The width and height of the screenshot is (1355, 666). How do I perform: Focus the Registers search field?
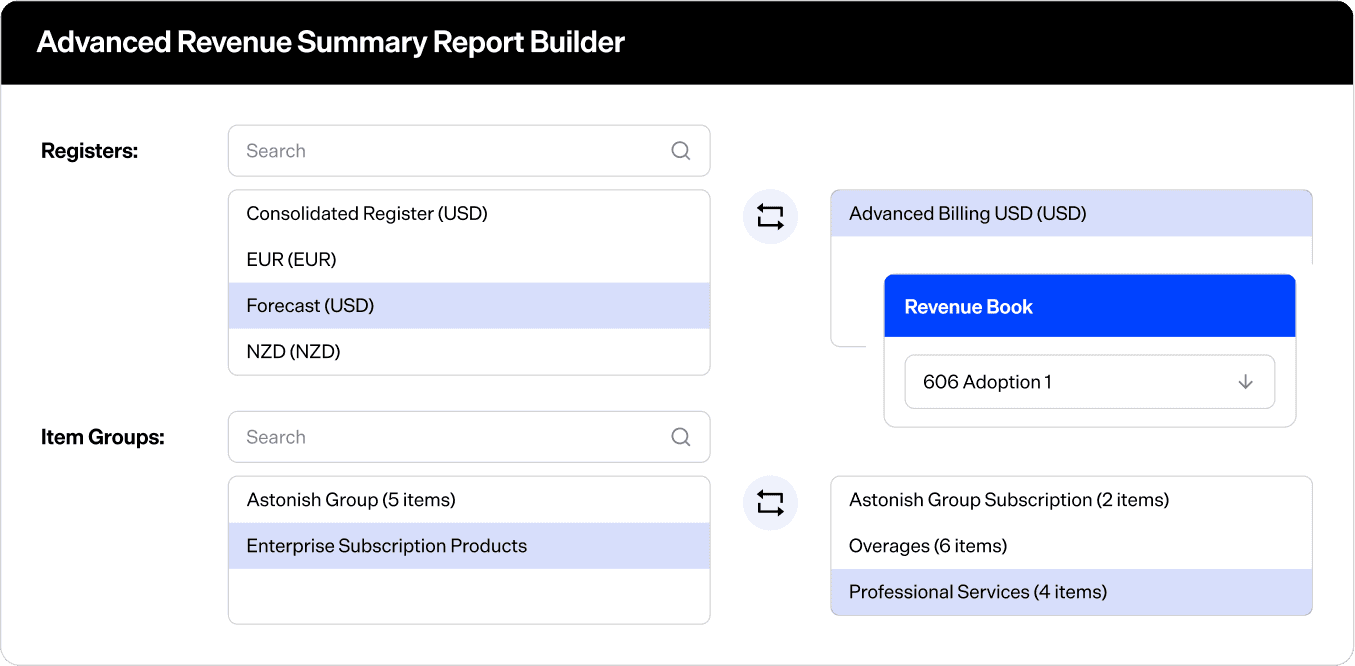click(x=469, y=151)
